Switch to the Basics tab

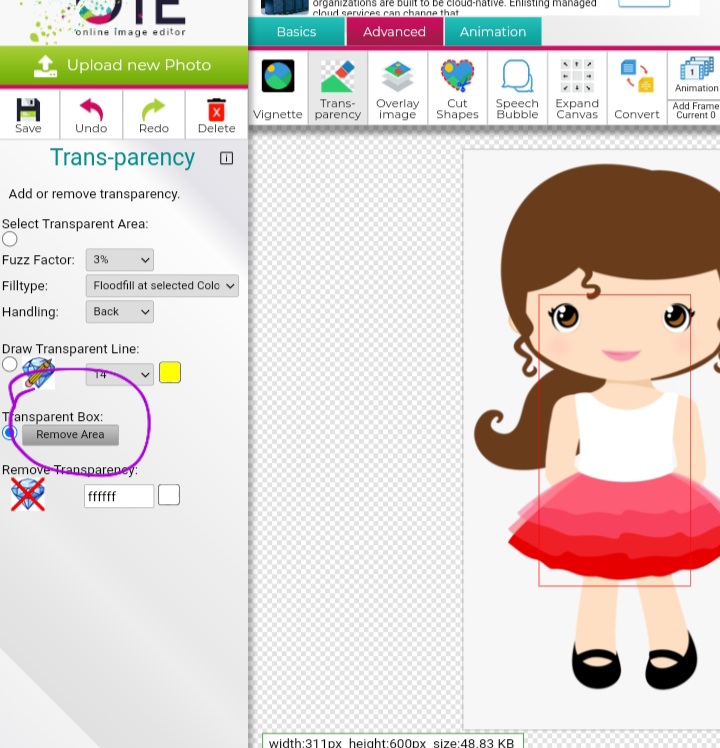coord(296,32)
